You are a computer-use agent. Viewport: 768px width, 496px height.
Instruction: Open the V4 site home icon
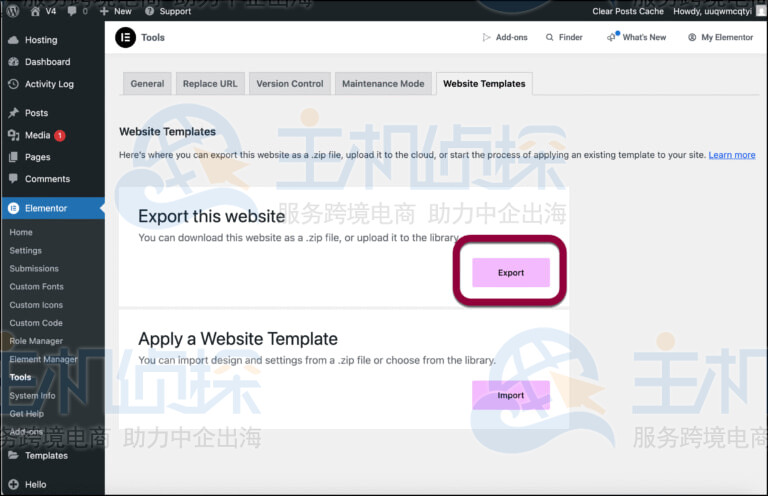point(35,11)
